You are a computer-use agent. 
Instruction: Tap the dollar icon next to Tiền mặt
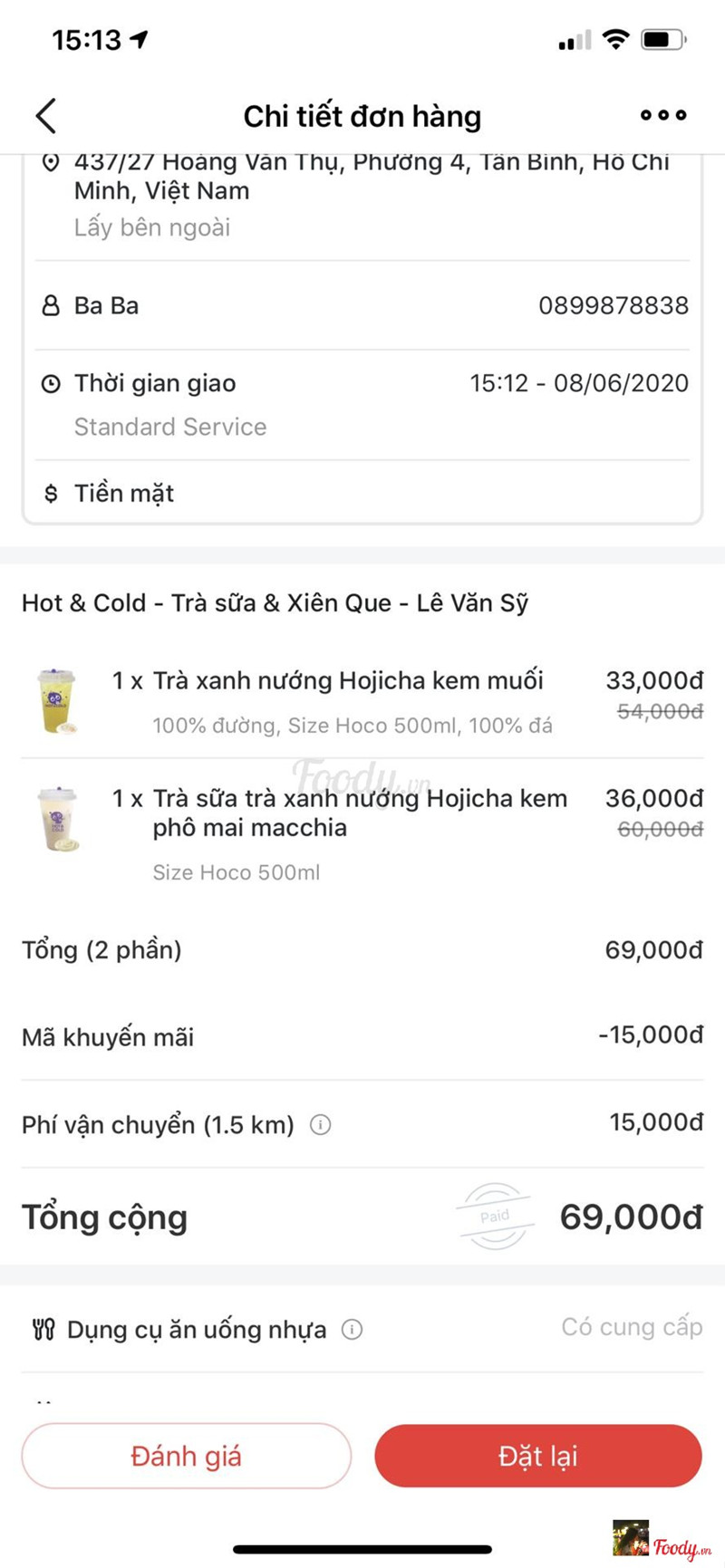(x=51, y=494)
